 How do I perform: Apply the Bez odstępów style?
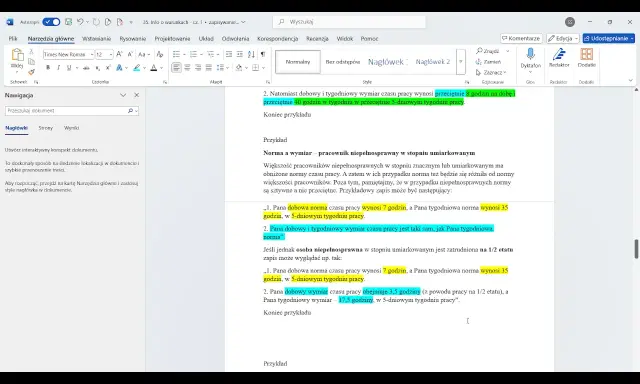pyautogui.click(x=343, y=62)
